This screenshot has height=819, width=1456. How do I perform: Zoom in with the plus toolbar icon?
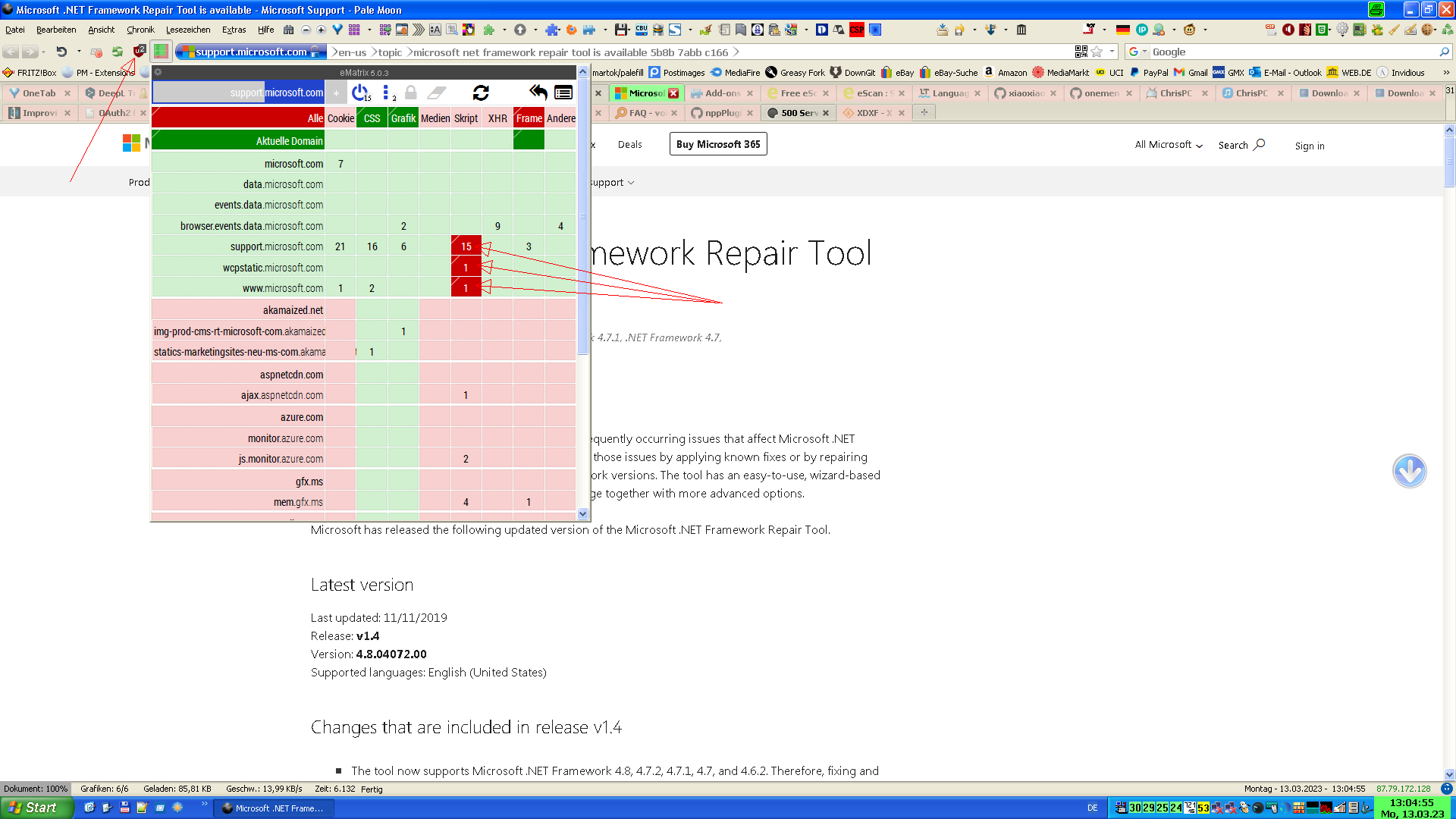point(321,30)
